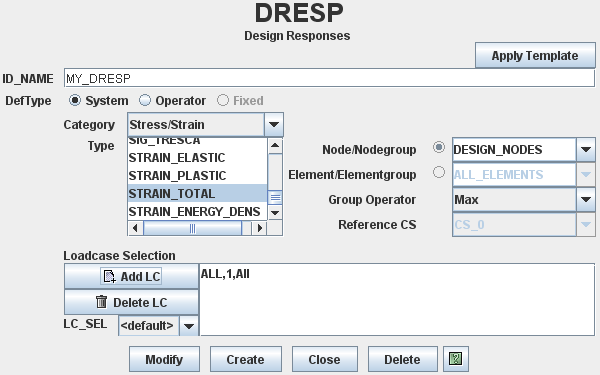Click the green help icon button
The image size is (600, 375).
(455, 359)
